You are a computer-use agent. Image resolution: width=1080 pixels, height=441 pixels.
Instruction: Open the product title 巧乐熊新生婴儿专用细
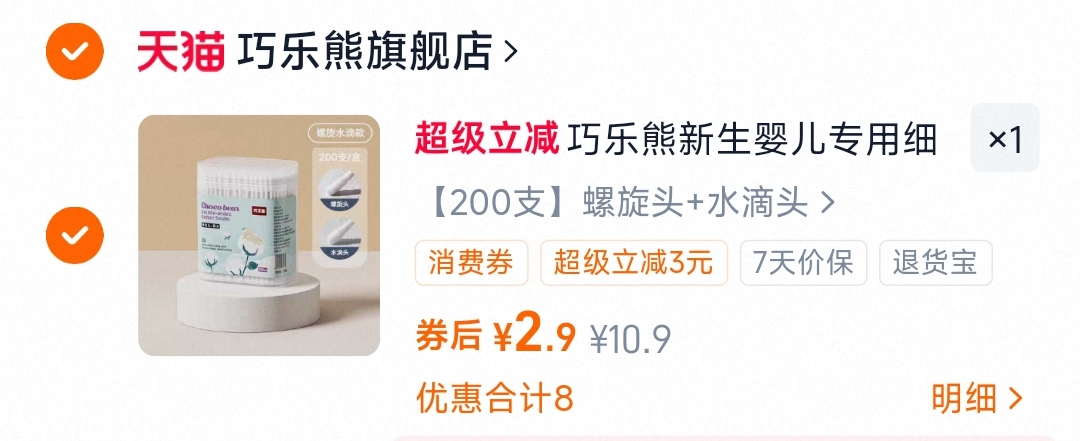point(752,141)
